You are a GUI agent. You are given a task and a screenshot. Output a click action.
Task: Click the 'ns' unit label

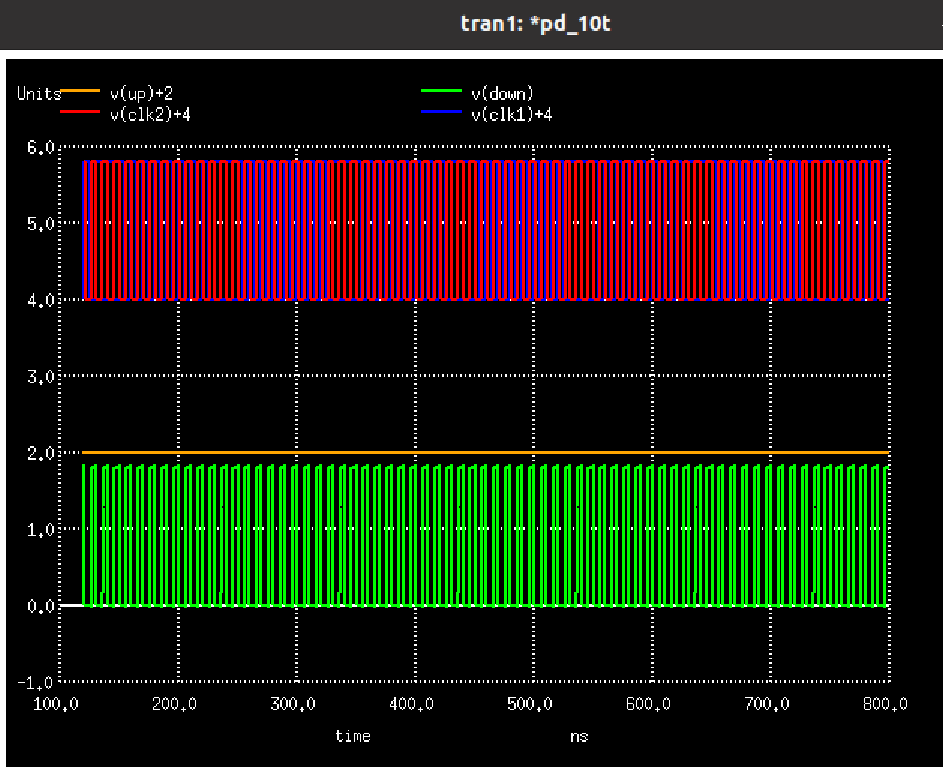click(579, 737)
